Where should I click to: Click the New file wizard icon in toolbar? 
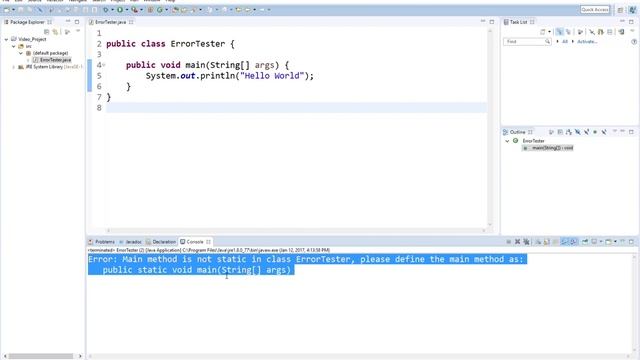click(x=7, y=9)
